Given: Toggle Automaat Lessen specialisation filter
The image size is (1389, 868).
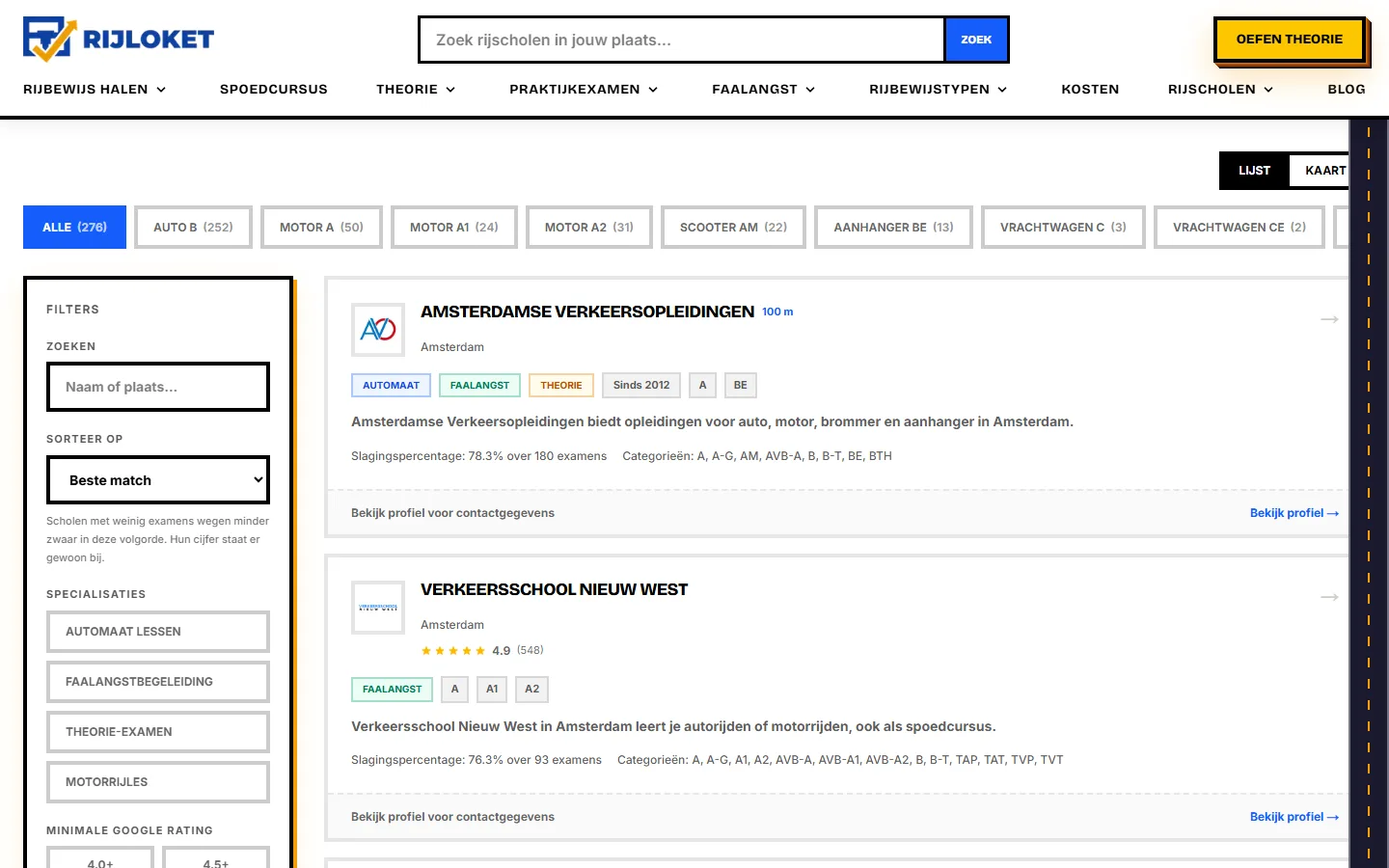Looking at the screenshot, I should (158, 632).
